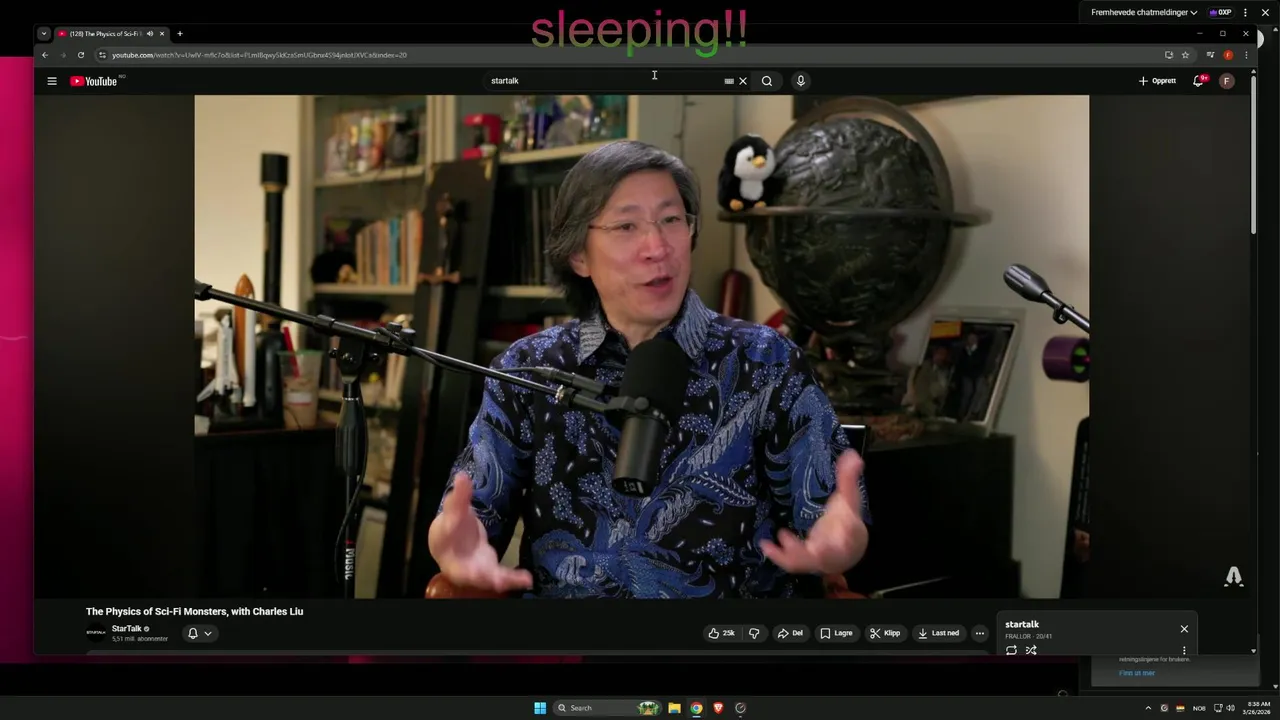Dislike the Charles Liu video
Image resolution: width=1280 pixels, height=720 pixels.
click(754, 633)
